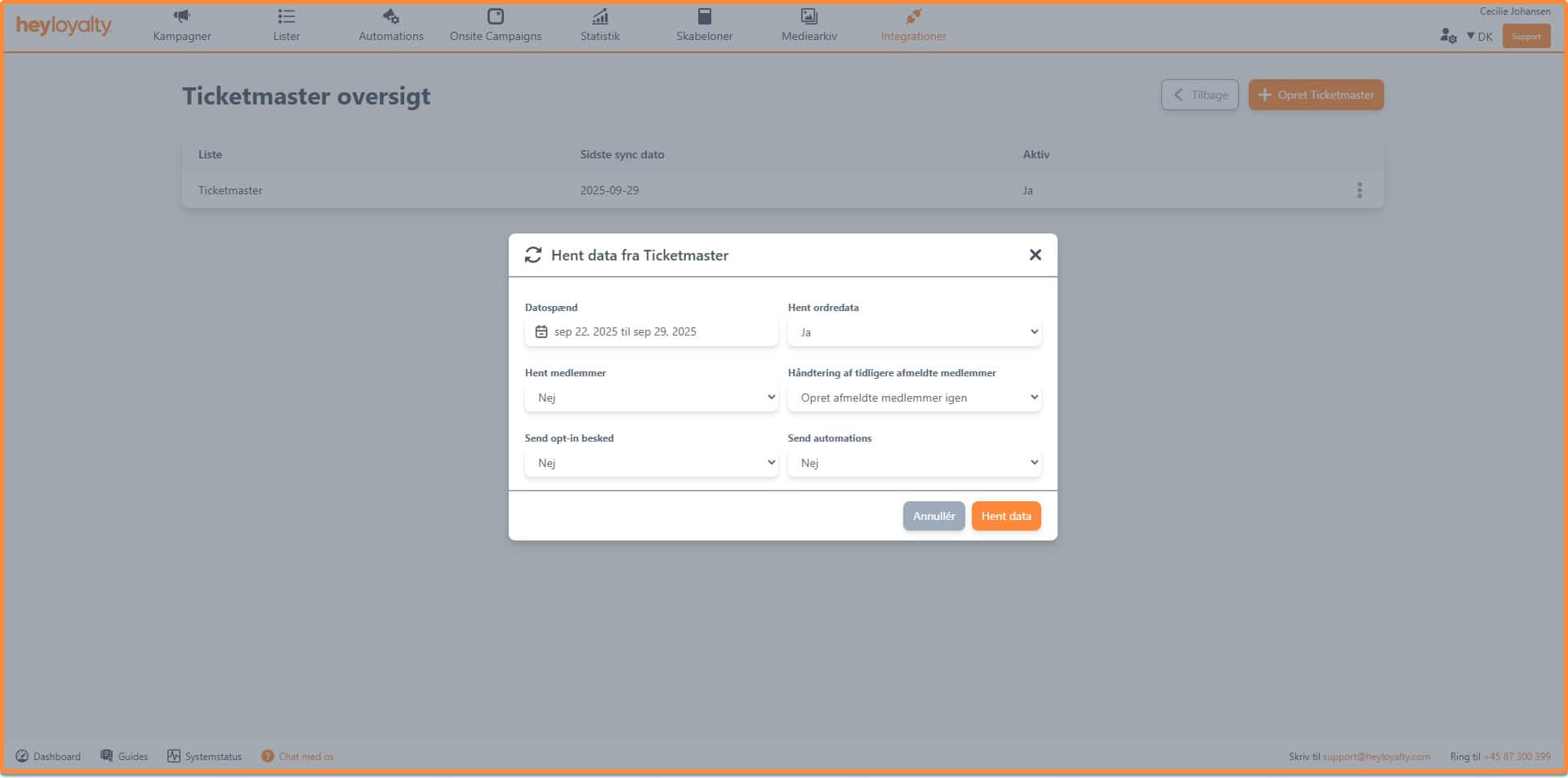1568x778 pixels.
Task: Open the support@heyloyalty.com email link
Action: (x=1376, y=757)
